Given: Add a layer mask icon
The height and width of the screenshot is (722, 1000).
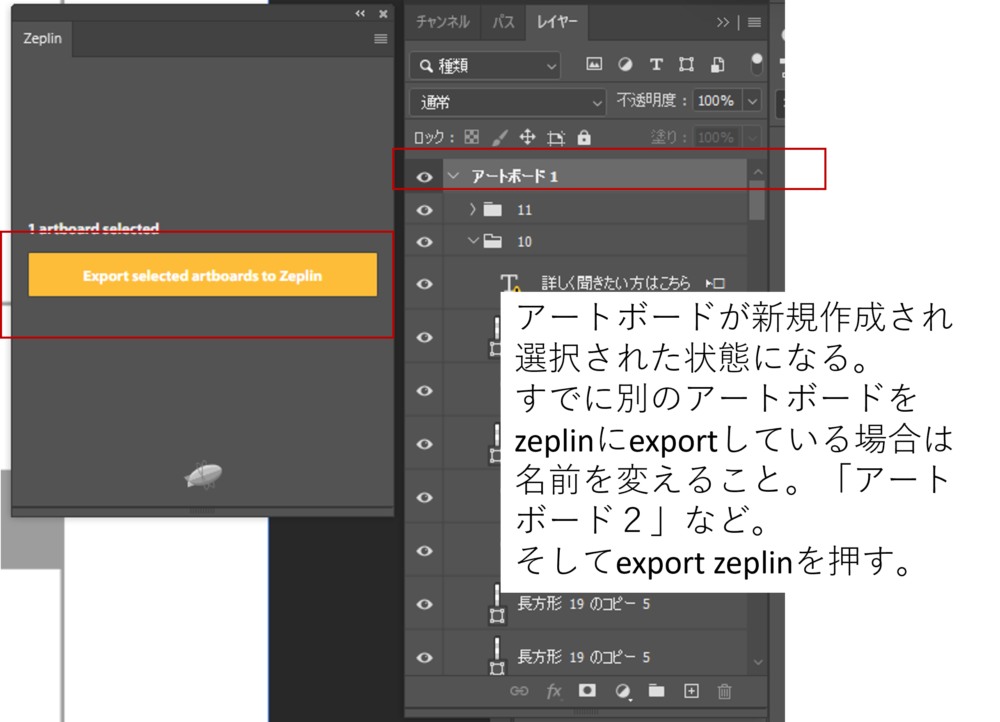Looking at the screenshot, I should click(x=587, y=691).
